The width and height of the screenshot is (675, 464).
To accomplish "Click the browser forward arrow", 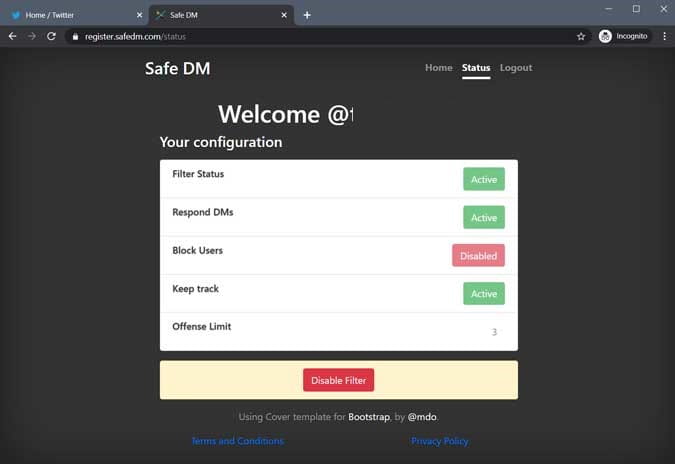I will point(32,37).
